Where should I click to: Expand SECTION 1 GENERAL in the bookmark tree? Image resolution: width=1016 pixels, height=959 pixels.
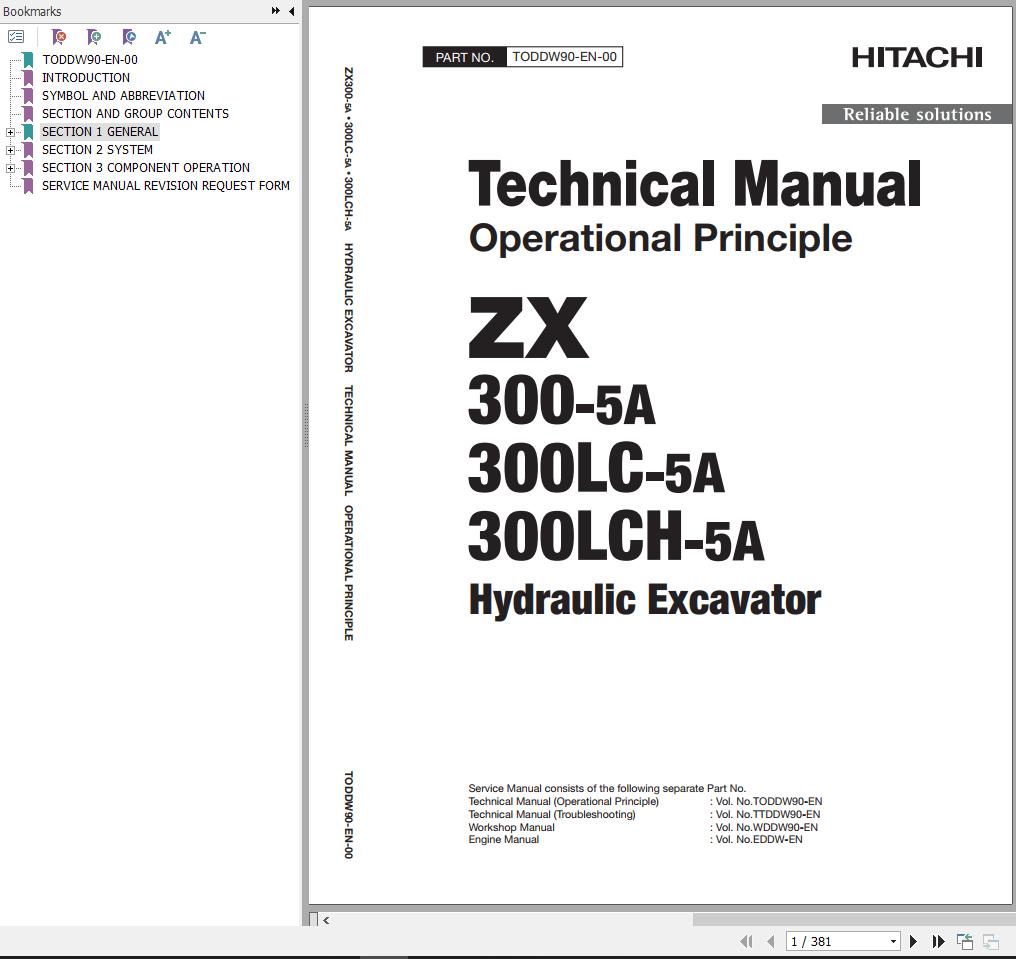pyautogui.click(x=10, y=131)
